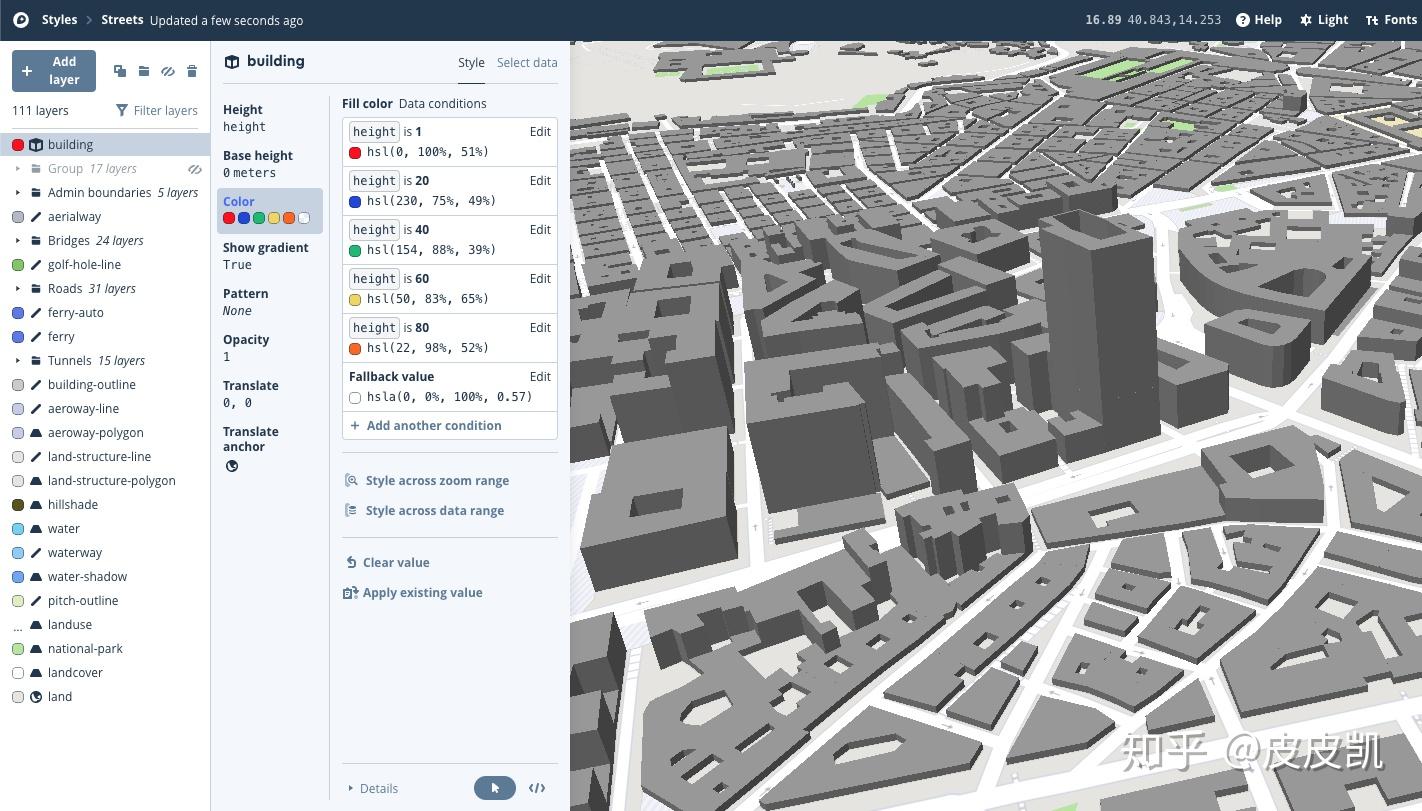1422x811 pixels.
Task: Expand the Tunnels layer group
Action: tap(20, 360)
